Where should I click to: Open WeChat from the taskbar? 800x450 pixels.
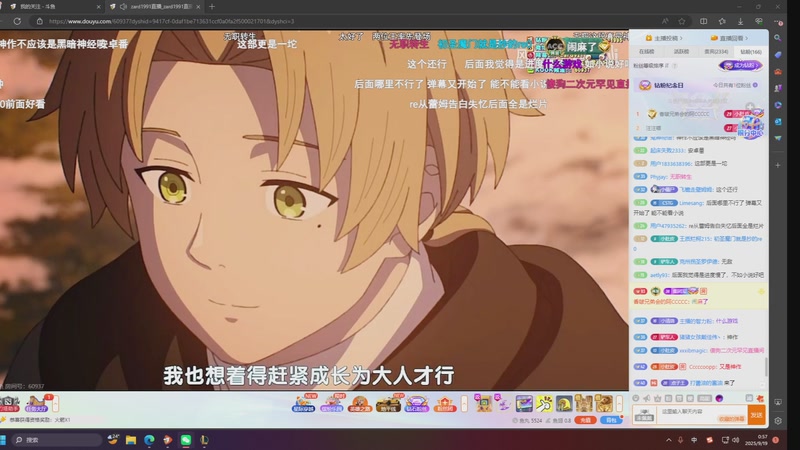tap(186, 440)
